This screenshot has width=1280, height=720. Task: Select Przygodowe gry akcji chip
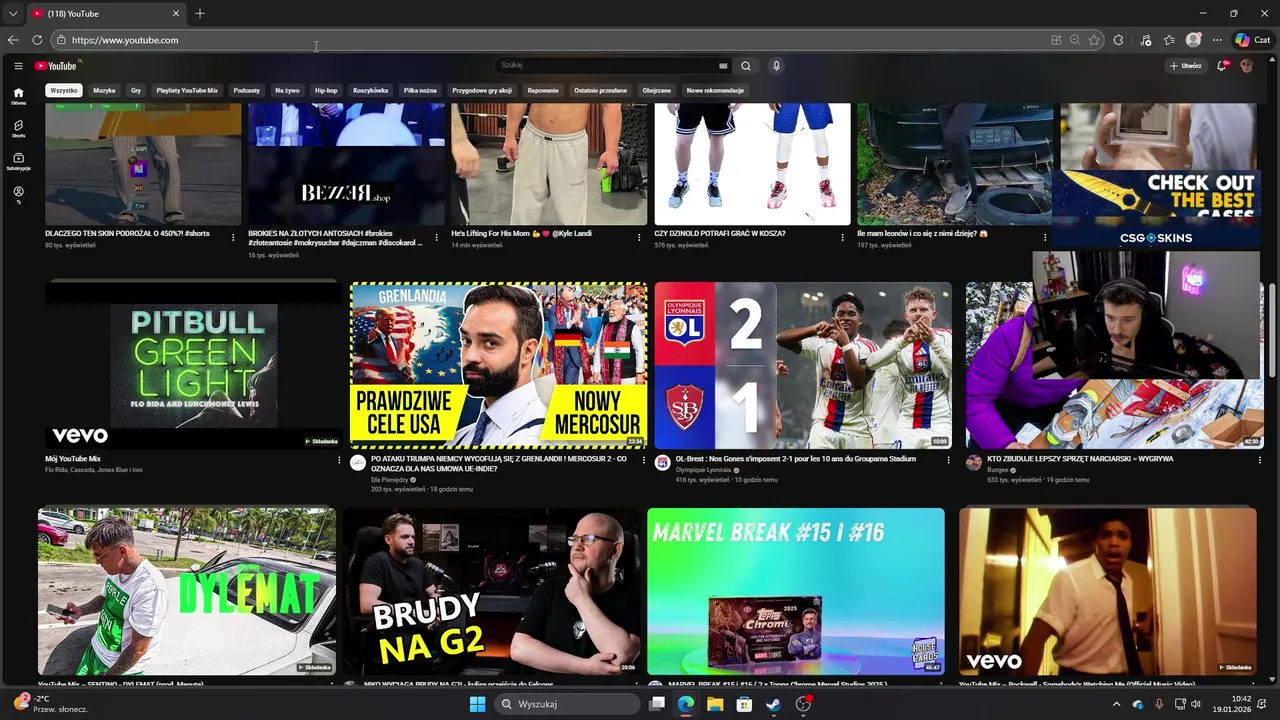(482, 90)
